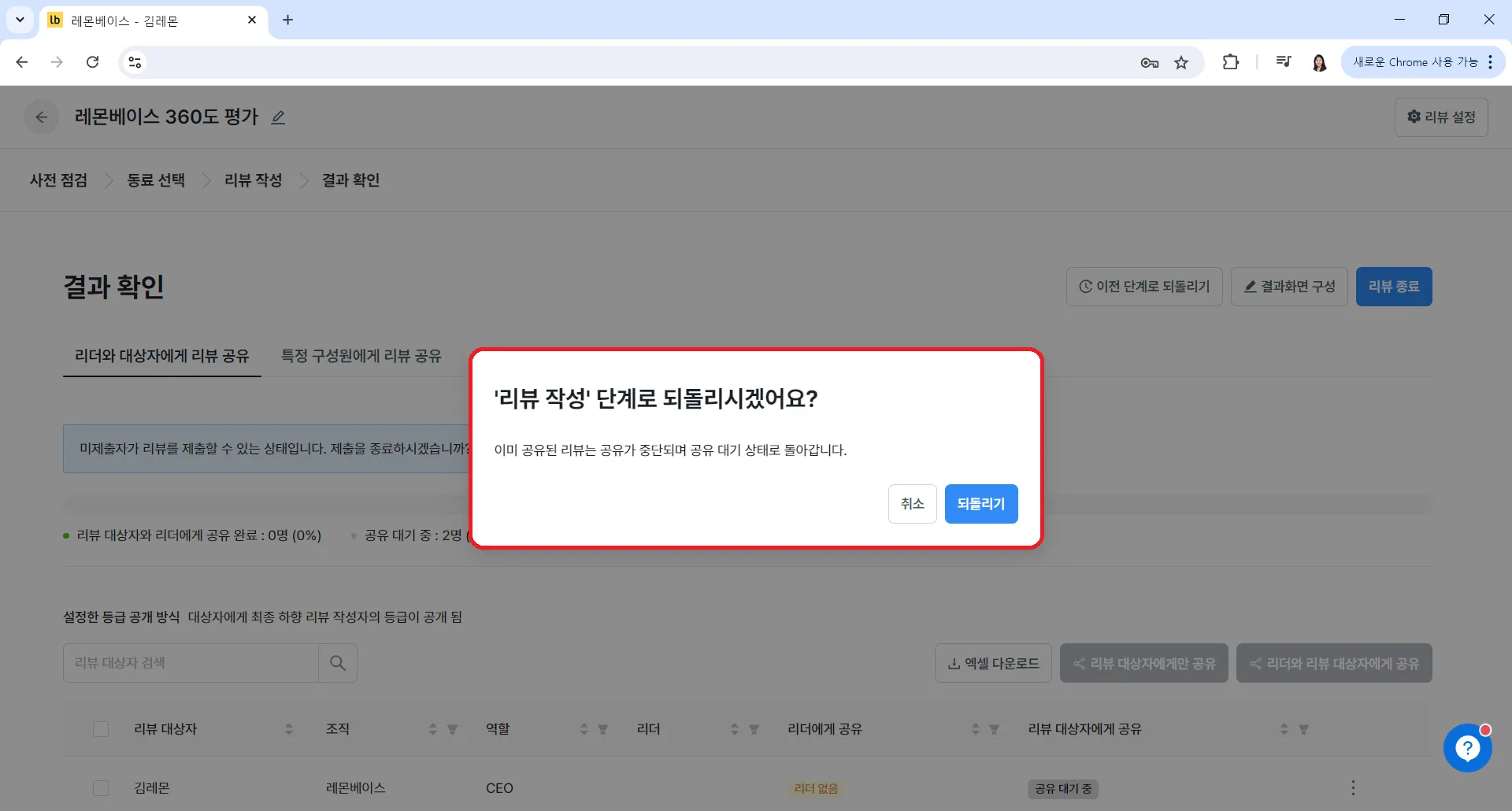The image size is (1512, 811).
Task: Click the 리뷰 종료 button
Action: tap(1394, 287)
